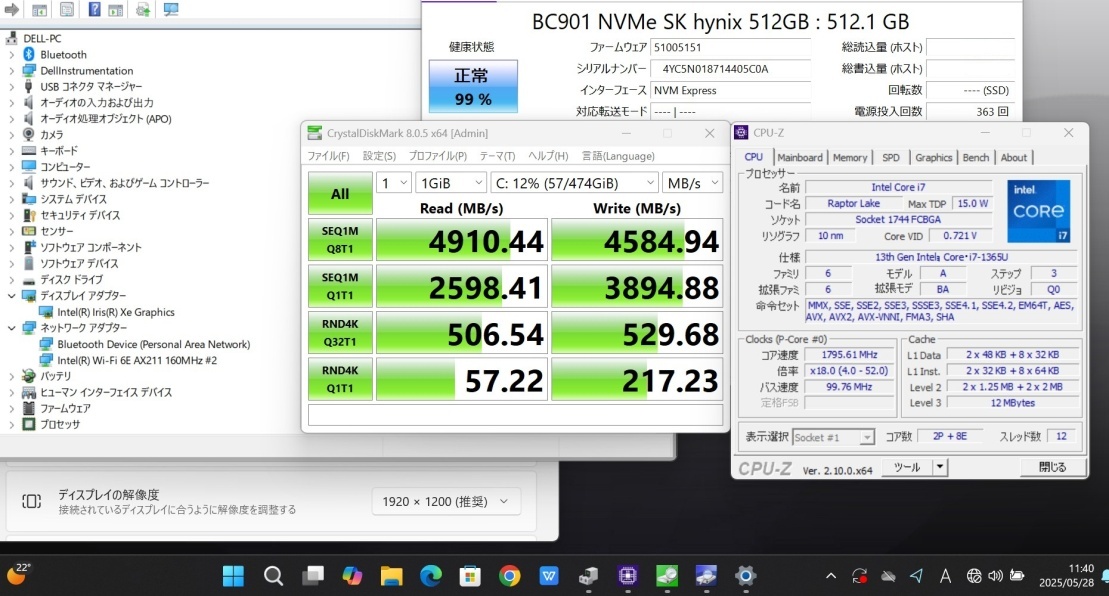The width and height of the screenshot is (1109, 596).
Task: Switch to the Bench tab in CPU-Z
Action: pyautogui.click(x=976, y=158)
